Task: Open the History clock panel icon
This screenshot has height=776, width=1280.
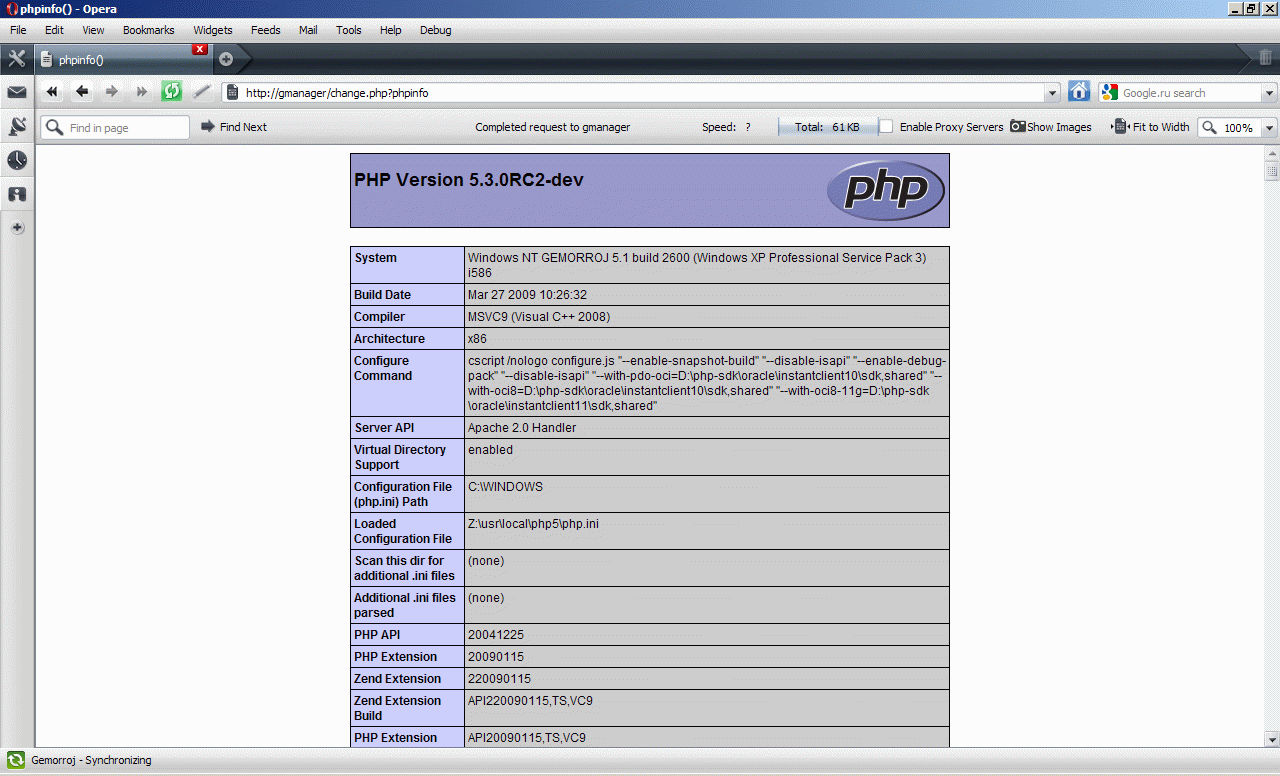Action: pos(17,160)
